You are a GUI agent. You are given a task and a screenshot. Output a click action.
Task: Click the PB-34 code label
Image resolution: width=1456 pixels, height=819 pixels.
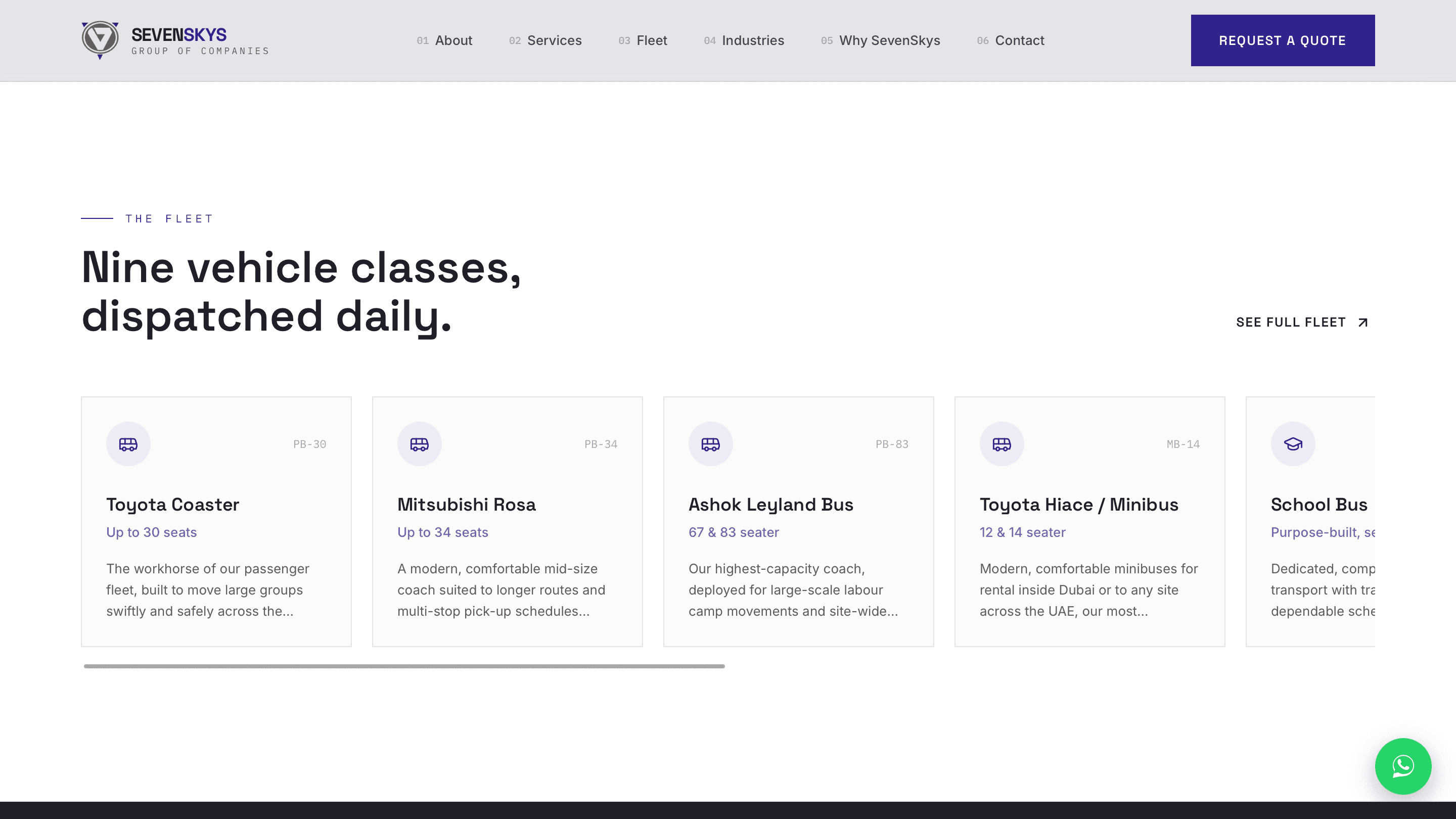point(600,444)
